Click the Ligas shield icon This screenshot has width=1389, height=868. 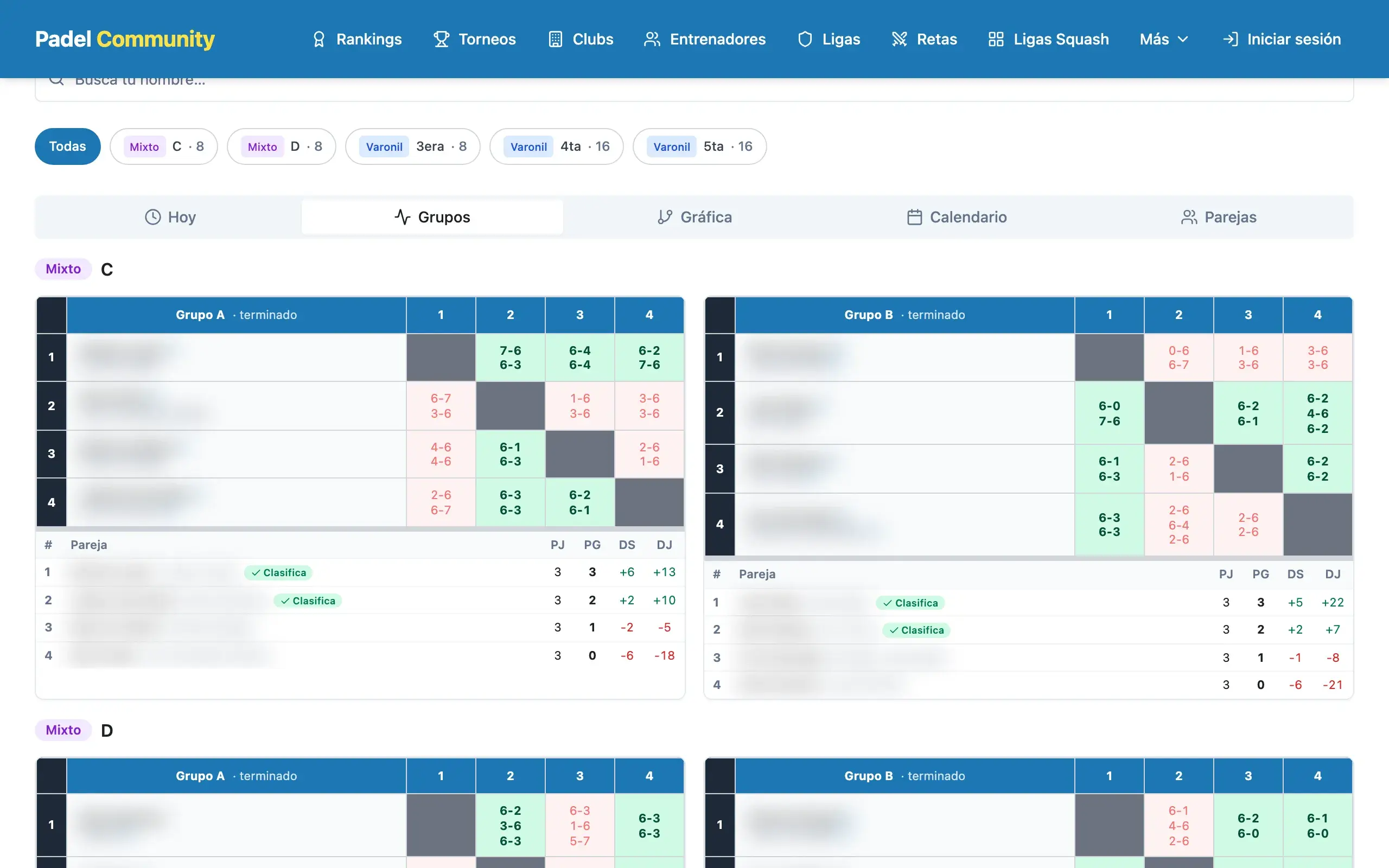pyautogui.click(x=805, y=39)
